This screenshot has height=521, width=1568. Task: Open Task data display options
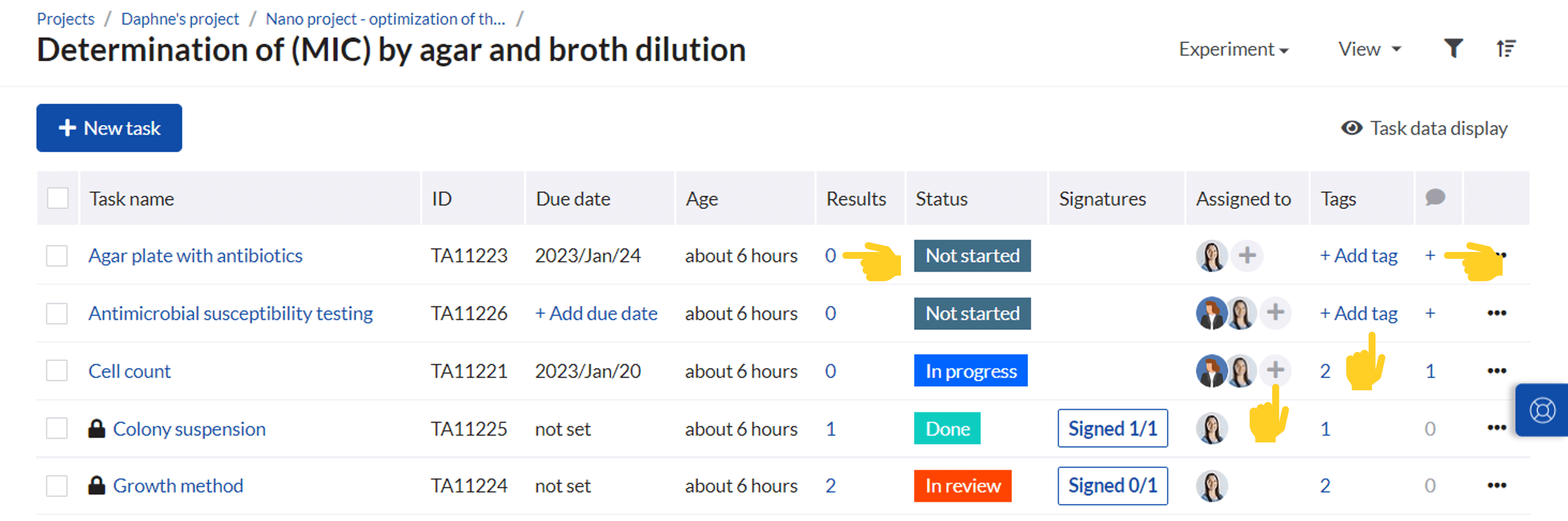(x=1424, y=128)
